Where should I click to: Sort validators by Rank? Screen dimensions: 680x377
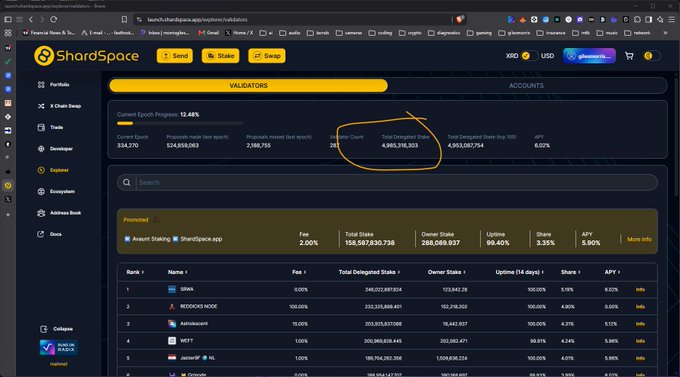tap(135, 272)
